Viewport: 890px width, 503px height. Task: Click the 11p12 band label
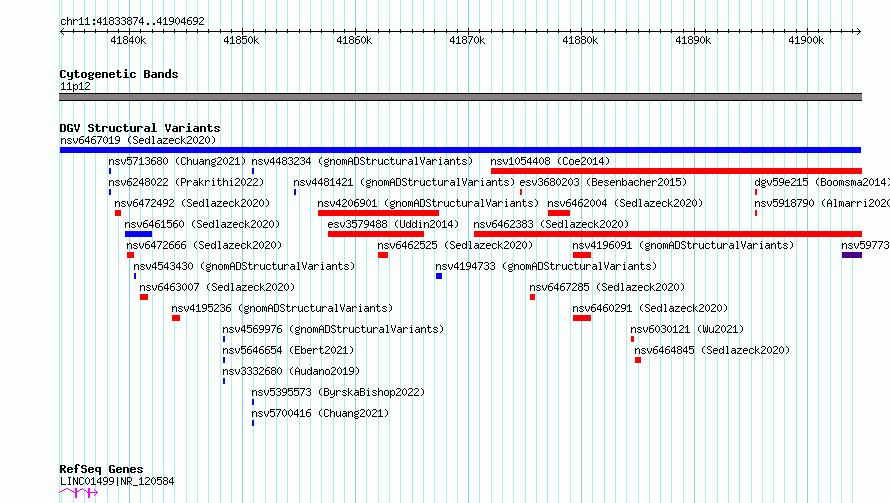click(x=75, y=86)
